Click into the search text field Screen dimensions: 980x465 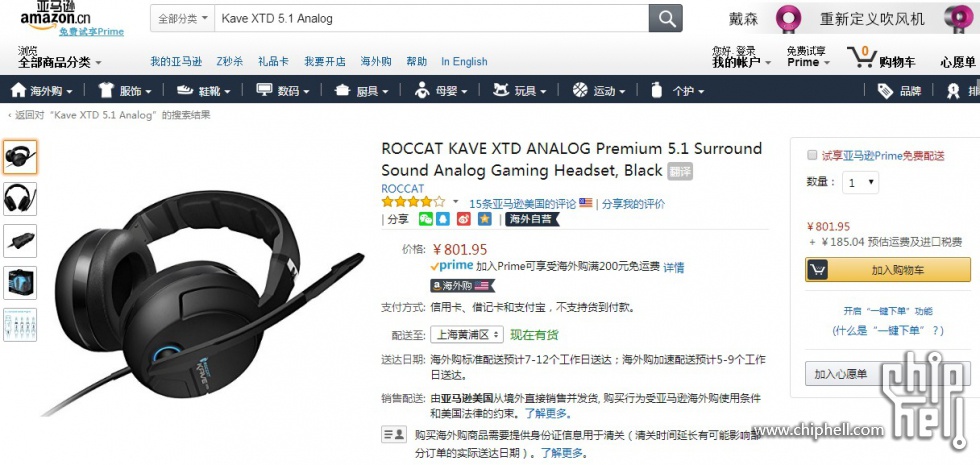[x=432, y=18]
